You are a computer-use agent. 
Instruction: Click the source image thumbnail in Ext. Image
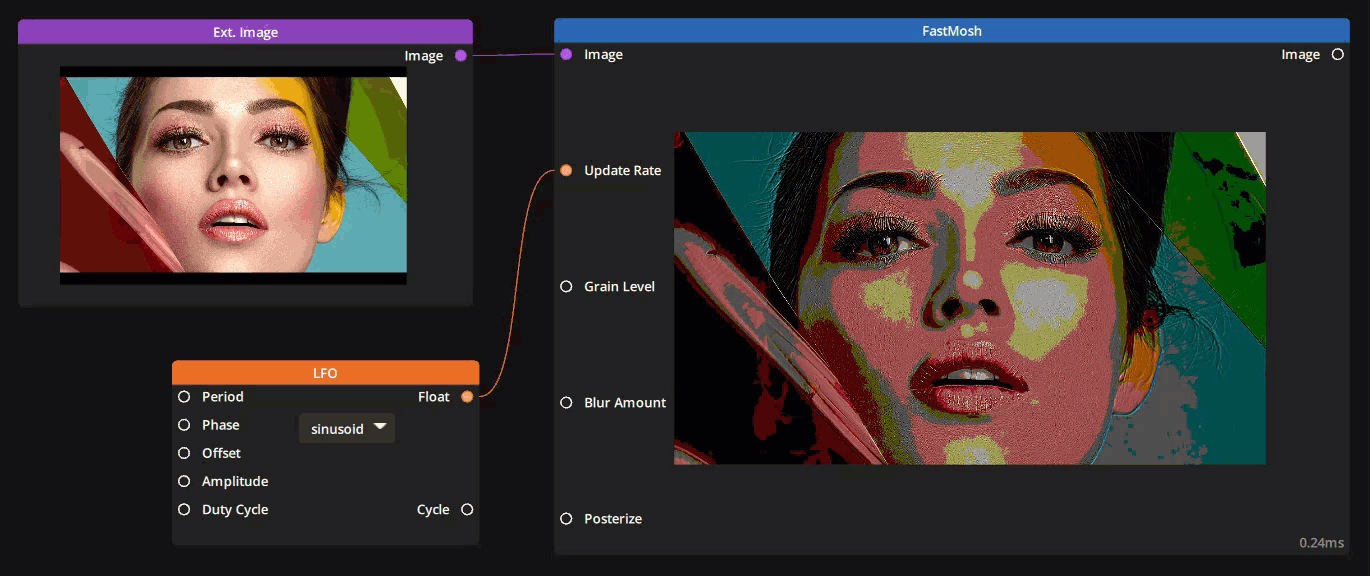pos(233,176)
